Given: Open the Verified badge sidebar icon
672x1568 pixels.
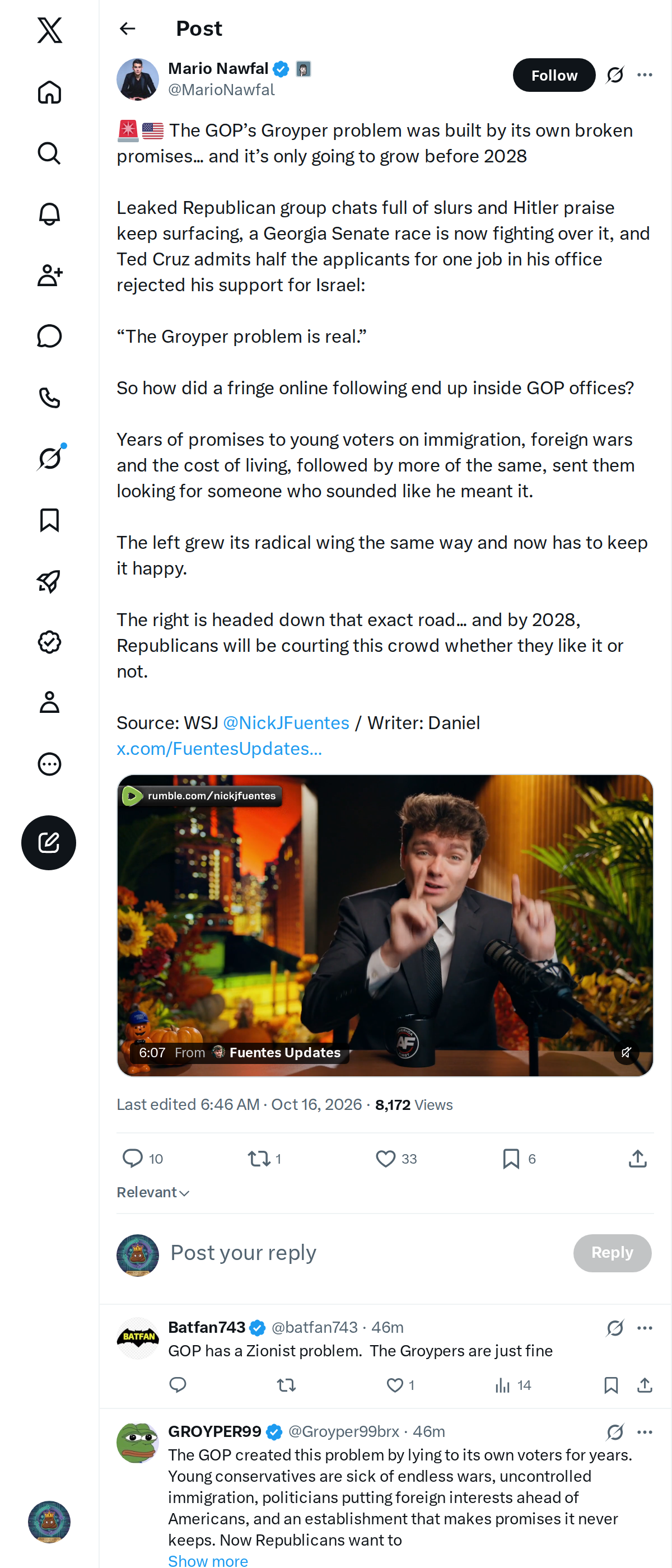Looking at the screenshot, I should tap(49, 642).
